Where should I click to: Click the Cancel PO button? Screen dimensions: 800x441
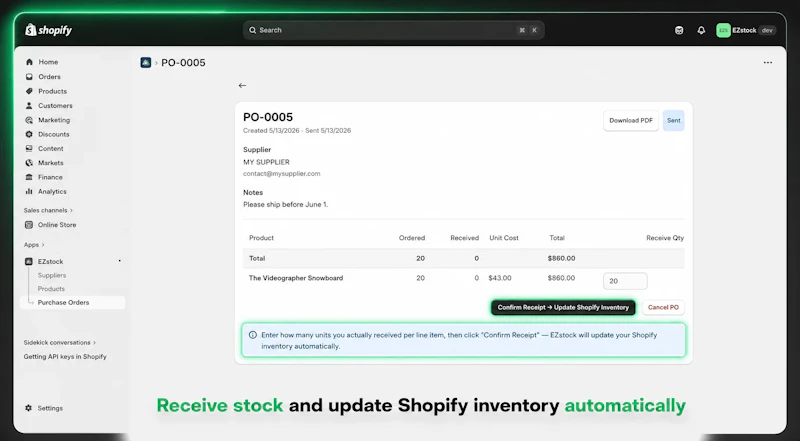(x=663, y=307)
